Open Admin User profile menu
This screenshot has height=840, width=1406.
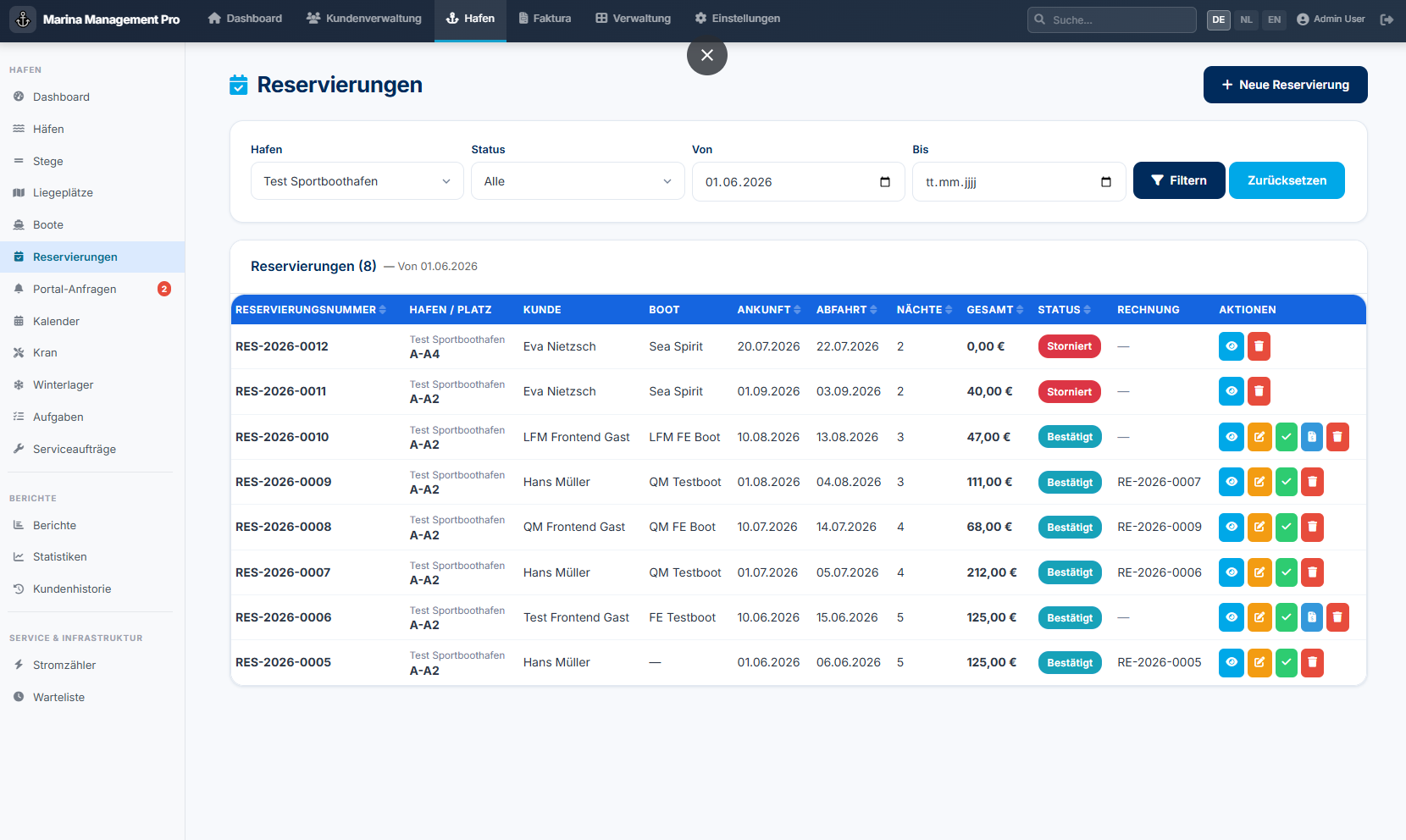click(x=1331, y=19)
